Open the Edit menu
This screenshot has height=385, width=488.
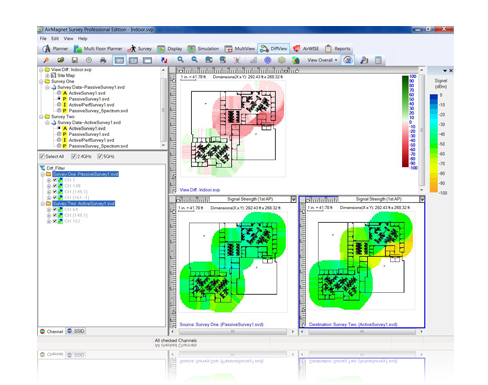(x=55, y=39)
